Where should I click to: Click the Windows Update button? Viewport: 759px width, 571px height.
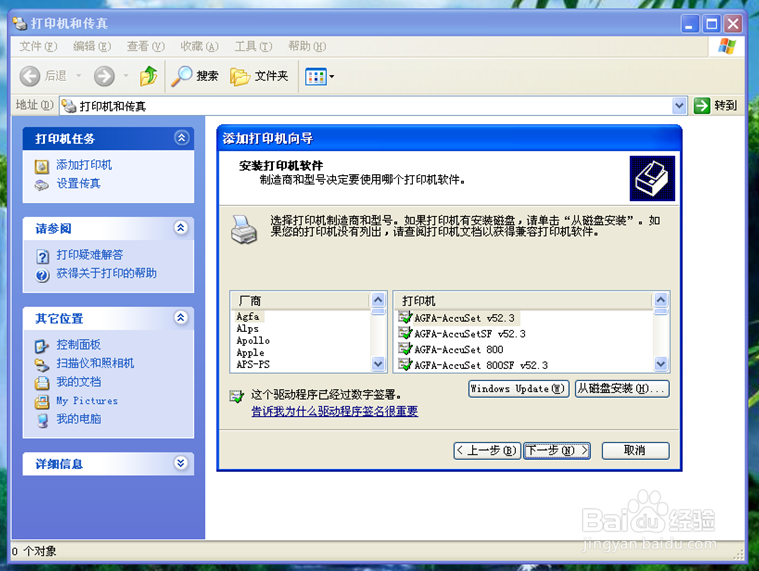click(x=518, y=389)
